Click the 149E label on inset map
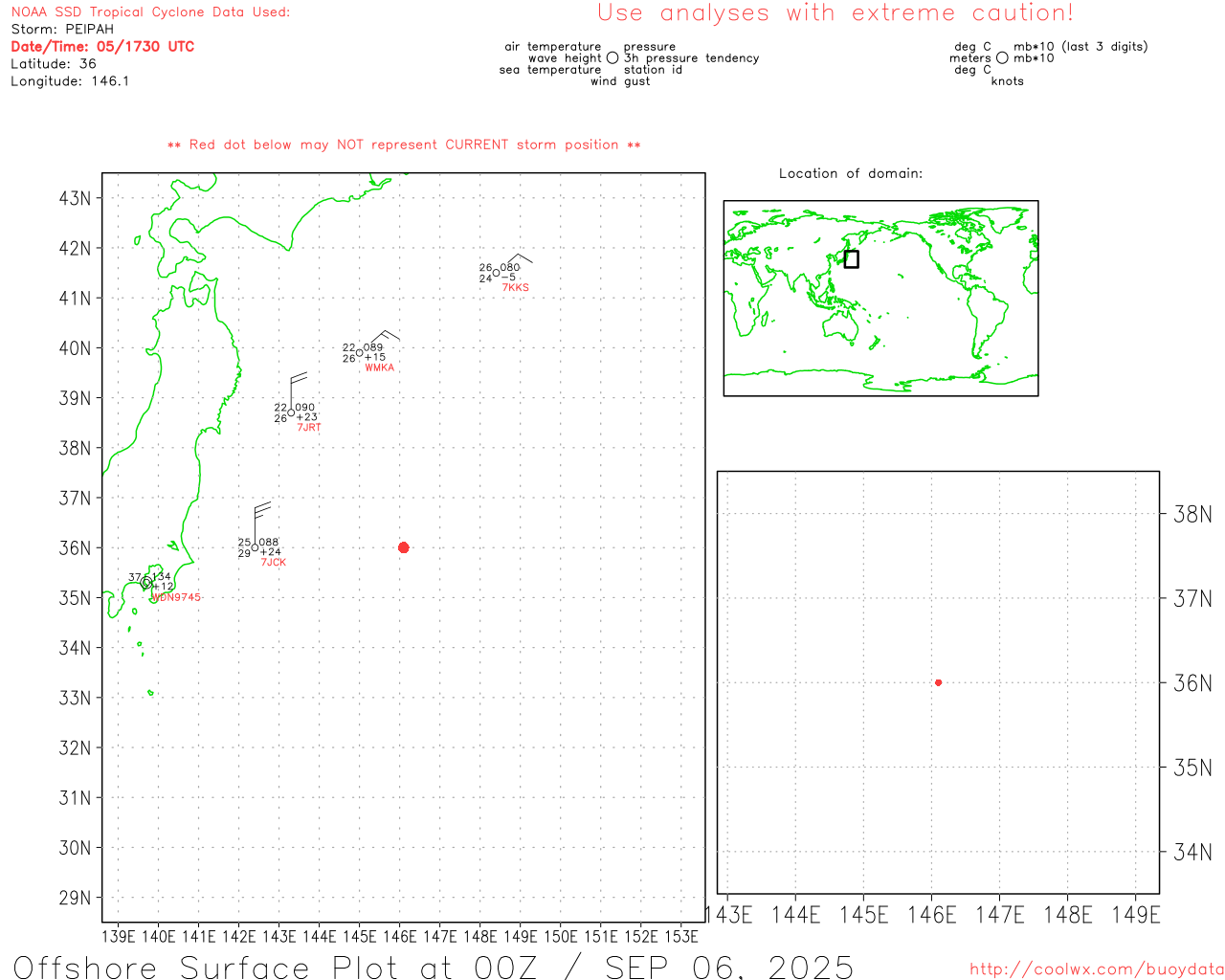This screenshot has width=1225, height=980. click(x=1136, y=915)
